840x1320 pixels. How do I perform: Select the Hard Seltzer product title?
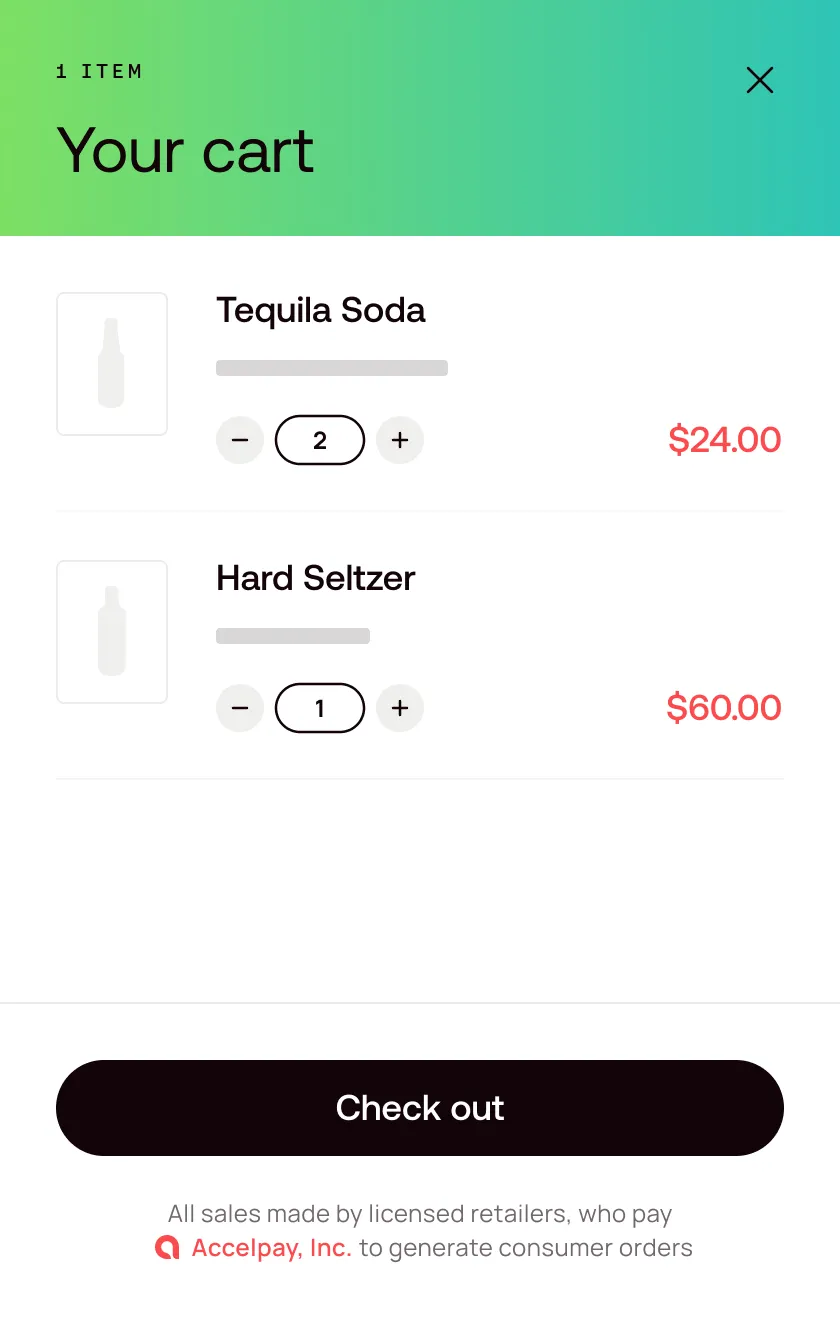click(316, 578)
